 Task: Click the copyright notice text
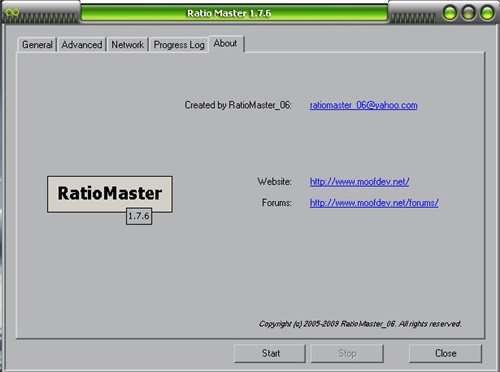click(x=360, y=324)
